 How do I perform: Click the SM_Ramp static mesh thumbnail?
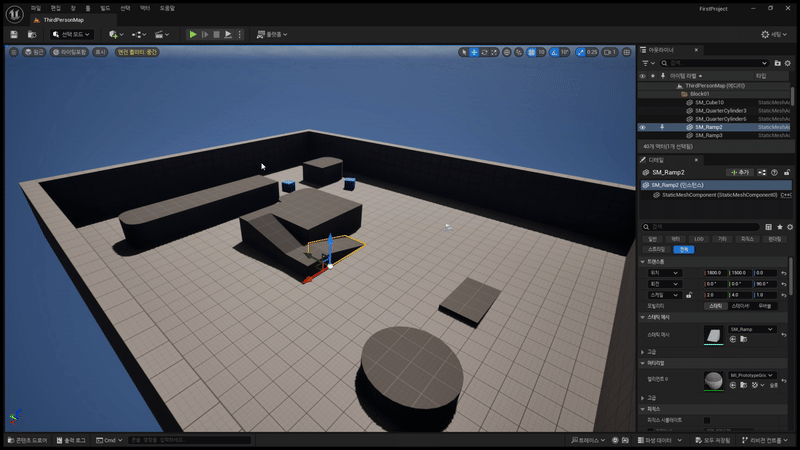[x=713, y=335]
